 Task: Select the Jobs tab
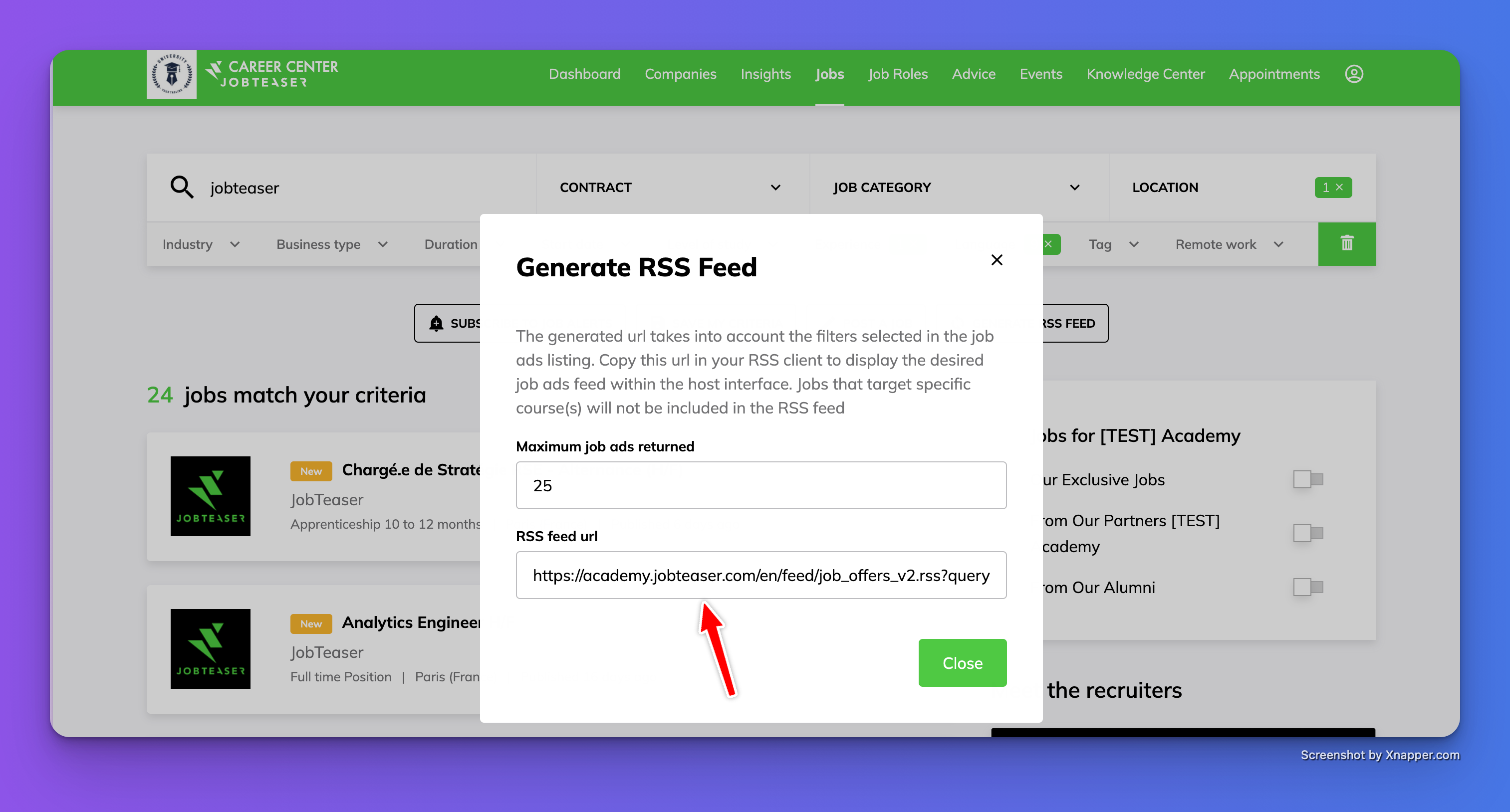coord(829,74)
